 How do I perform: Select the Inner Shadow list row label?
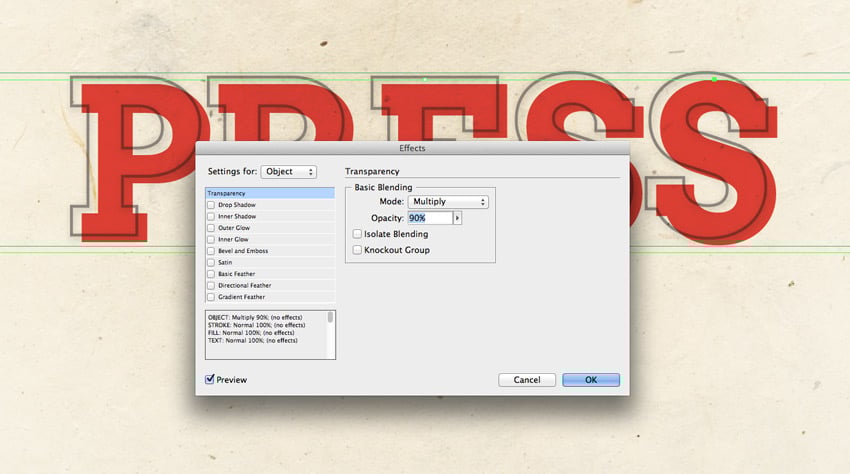(x=237, y=216)
